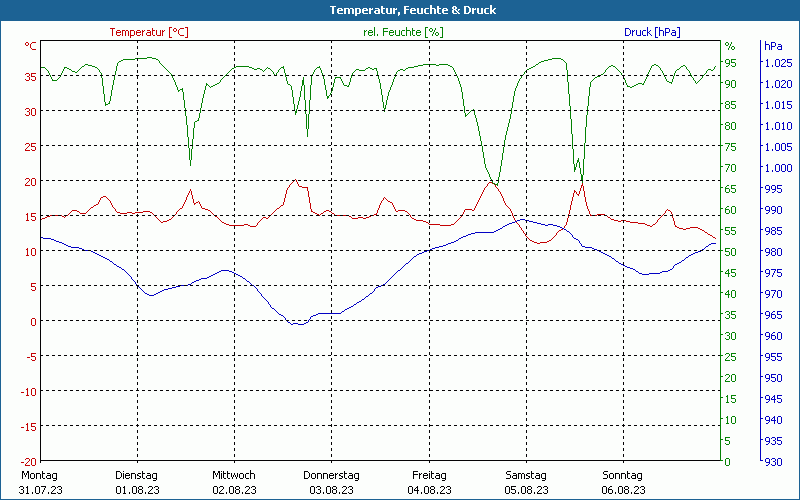Screen dimensions: 800x500
Task: Click the 'Montag' day label
Action: [39, 475]
